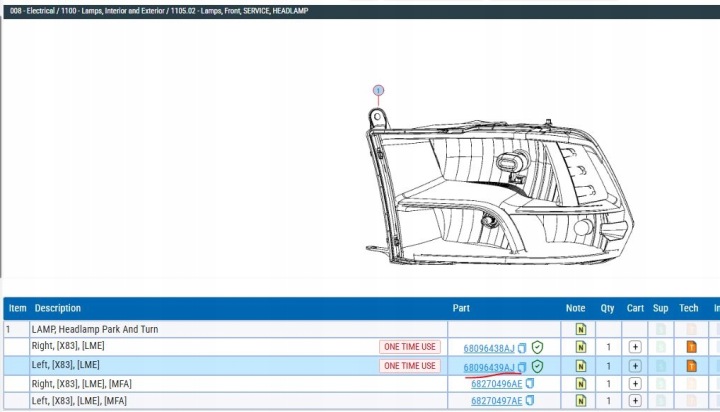Open part number link 68096438AJ
720x412 pixels.
tap(489, 348)
